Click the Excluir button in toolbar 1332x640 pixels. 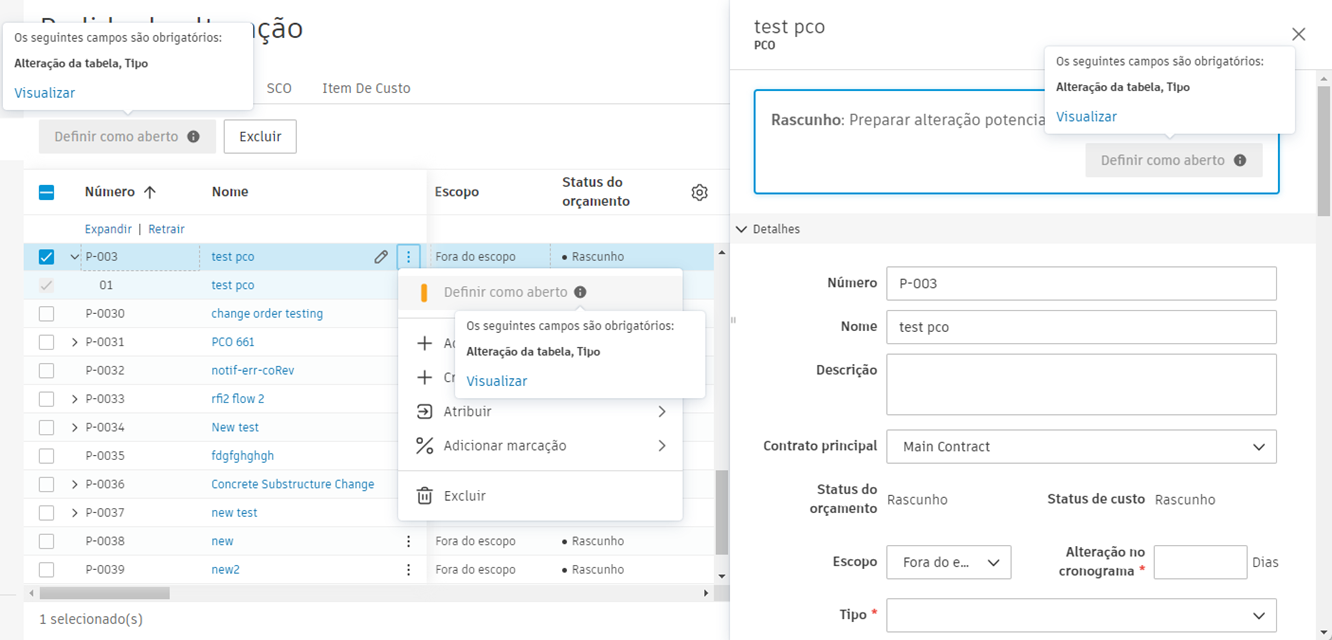coord(260,137)
